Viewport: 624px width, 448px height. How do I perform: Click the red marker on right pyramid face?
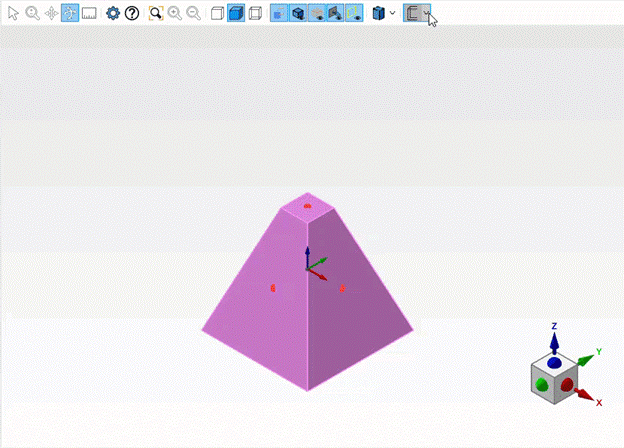[342, 288]
